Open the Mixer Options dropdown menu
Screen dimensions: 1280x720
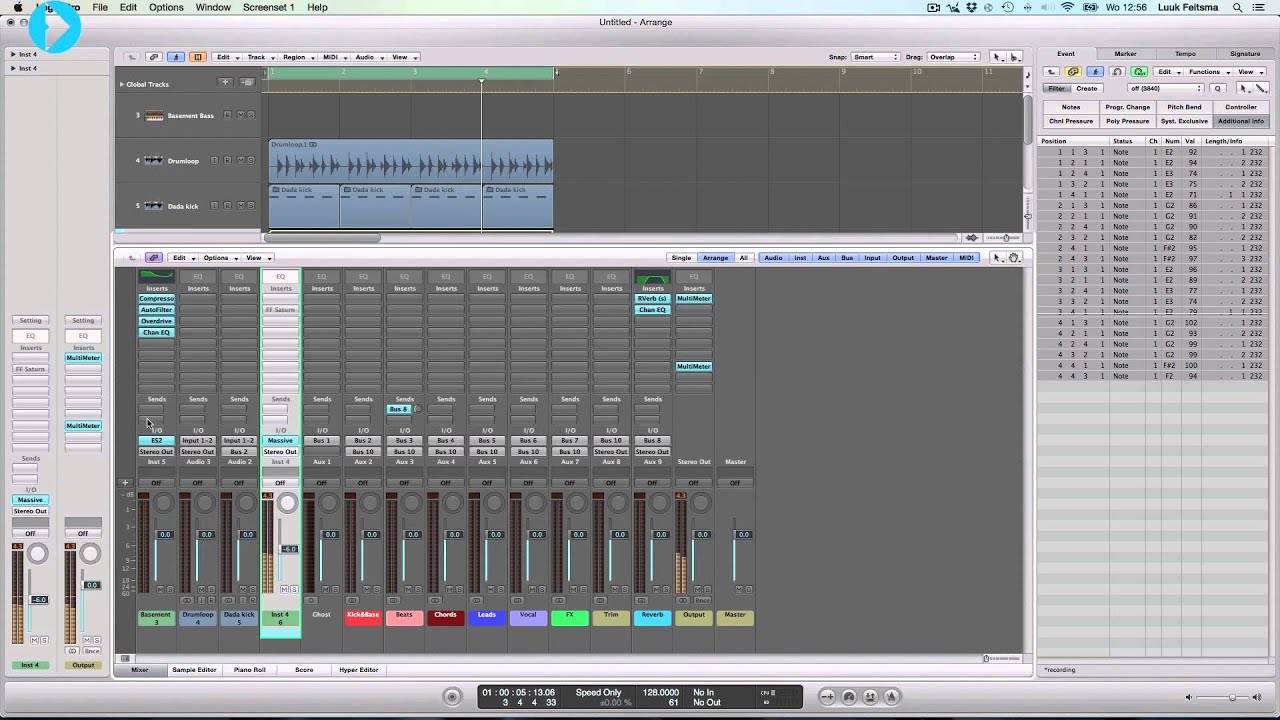pos(218,258)
